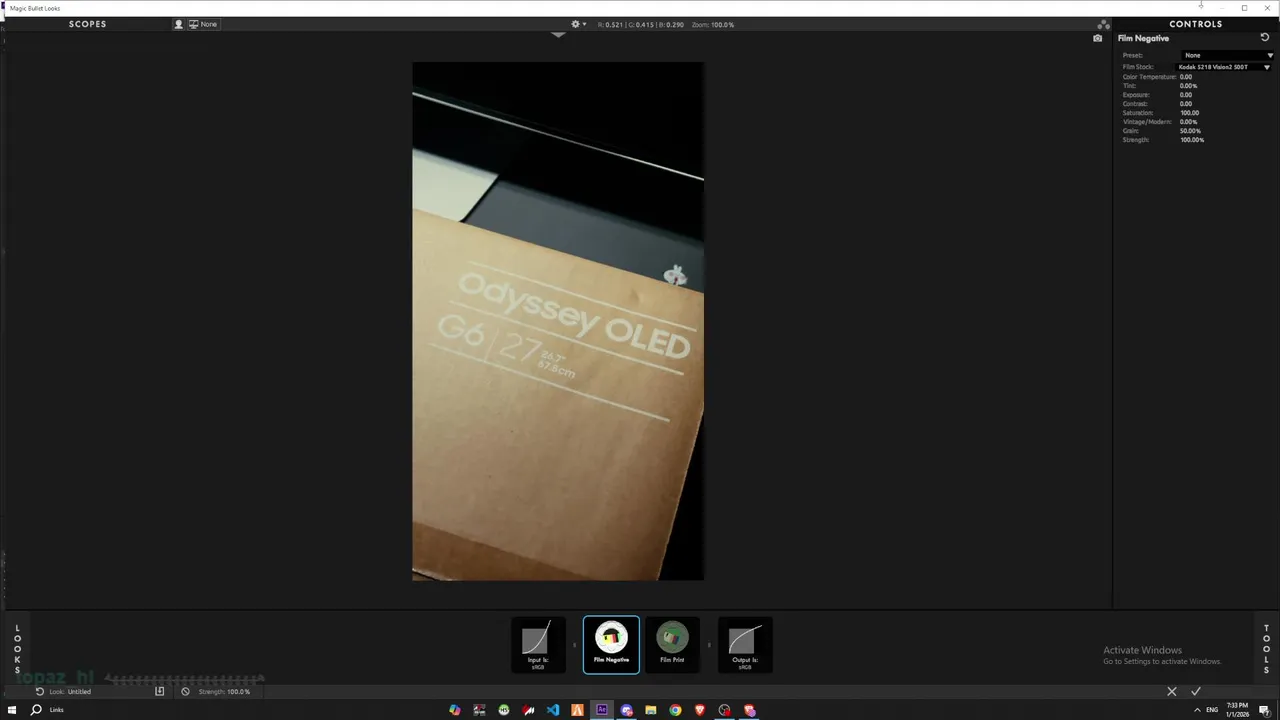
Task: Click the Strength value 100.00% in Controls
Action: click(1192, 140)
